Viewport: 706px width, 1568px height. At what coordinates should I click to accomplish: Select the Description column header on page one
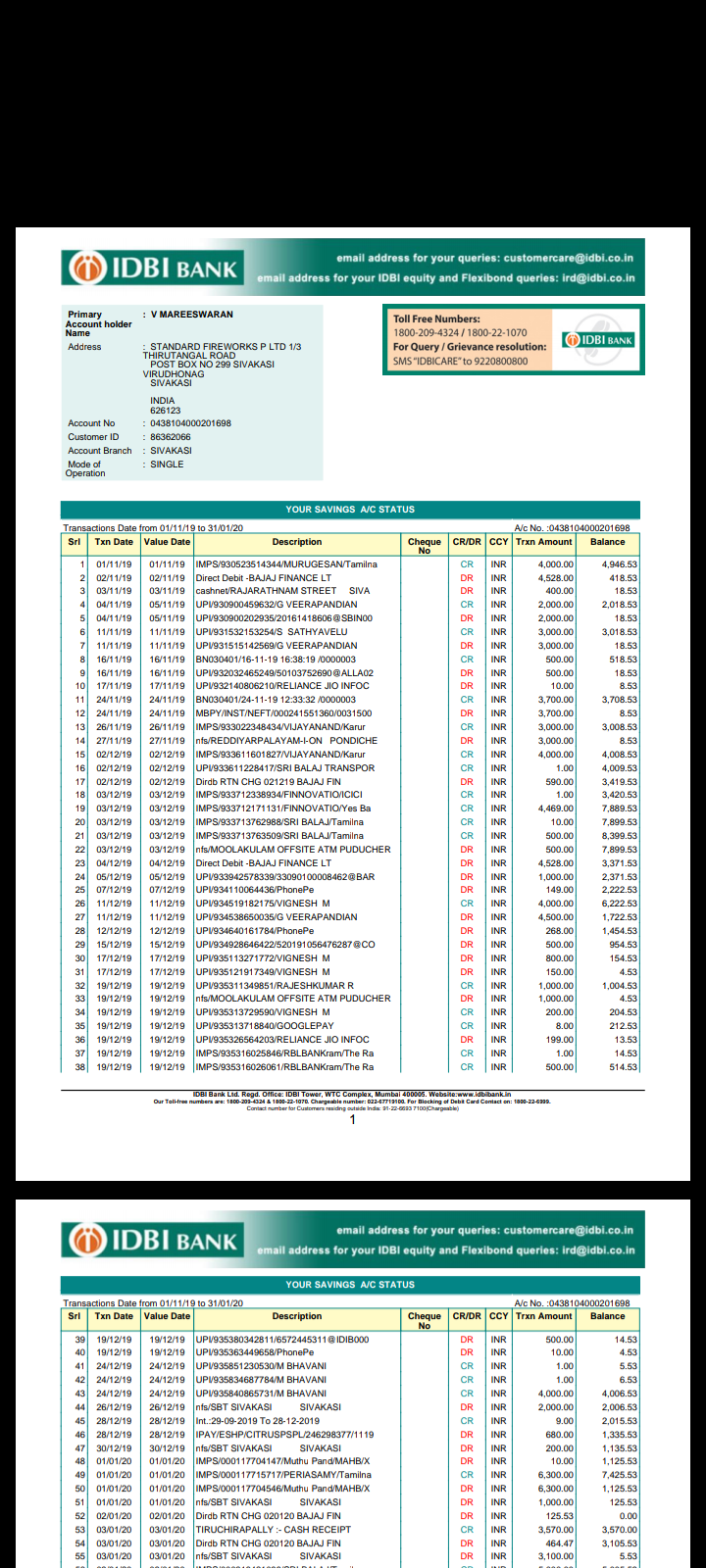click(x=297, y=542)
